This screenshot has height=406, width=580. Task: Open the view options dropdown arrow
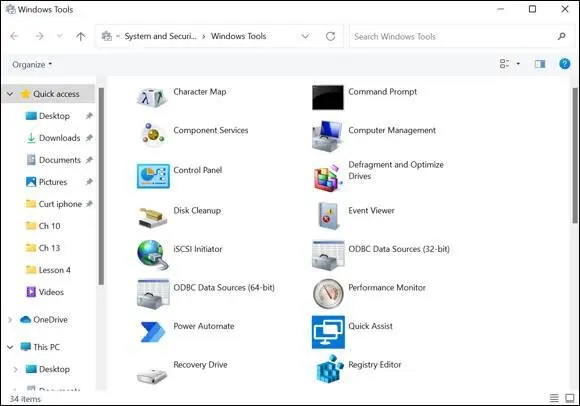(x=518, y=64)
